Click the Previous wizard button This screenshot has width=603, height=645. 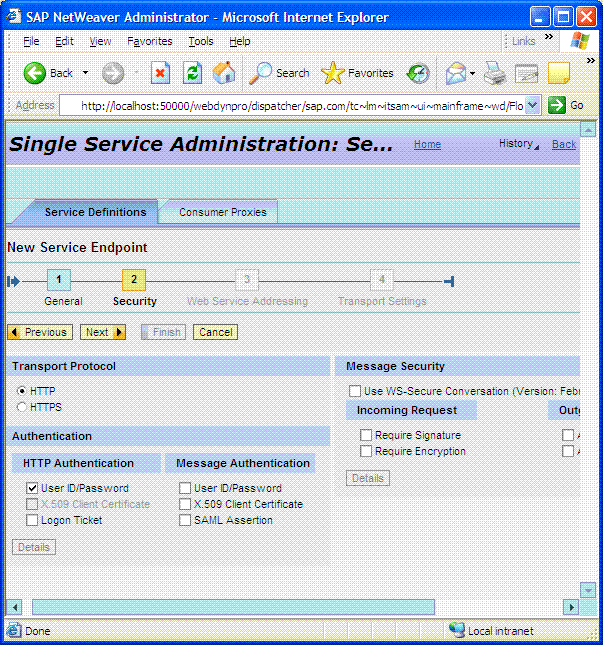(40, 332)
